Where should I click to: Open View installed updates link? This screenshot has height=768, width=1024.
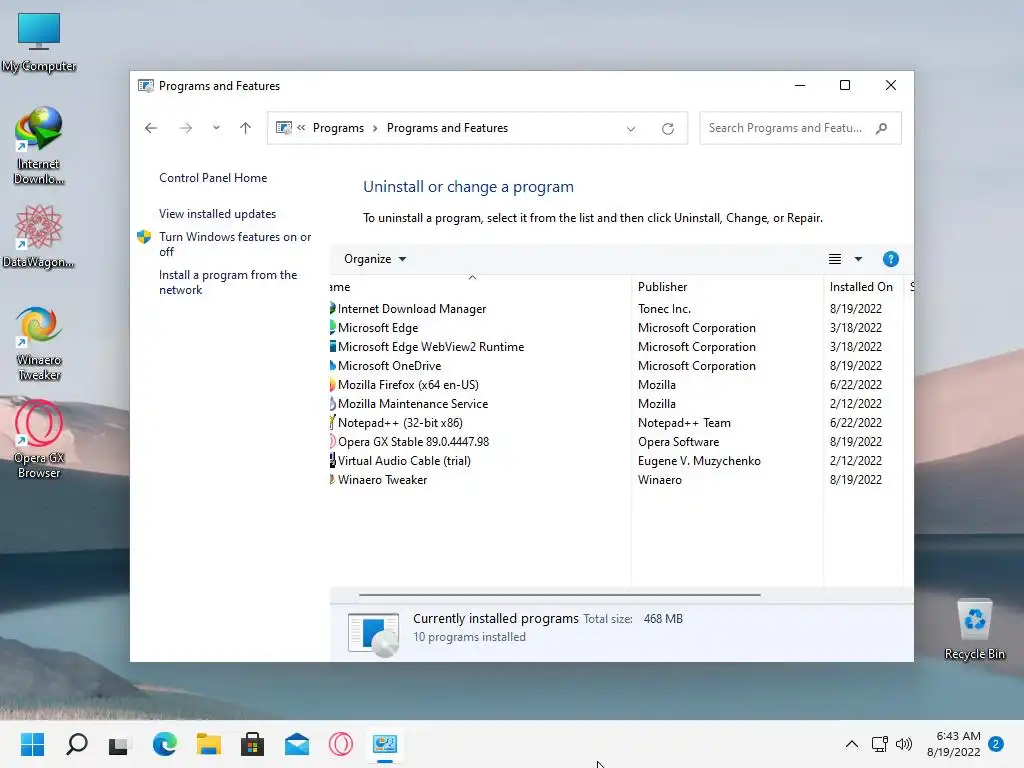click(x=217, y=214)
